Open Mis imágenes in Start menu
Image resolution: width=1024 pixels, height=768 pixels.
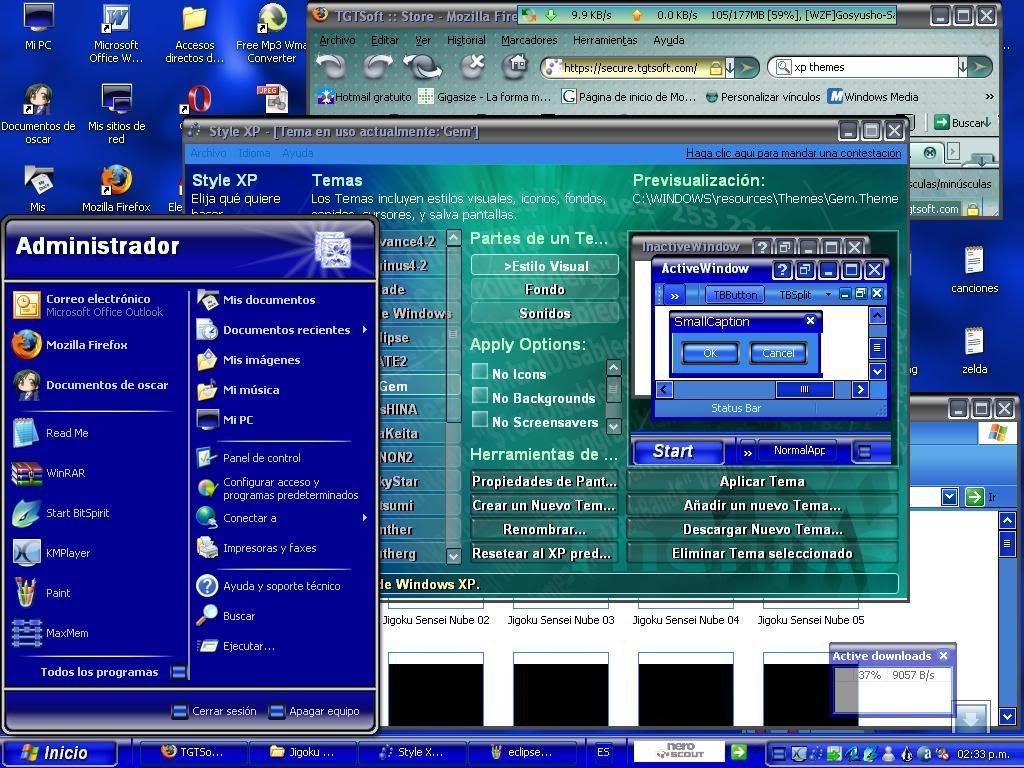pyautogui.click(x=249, y=360)
